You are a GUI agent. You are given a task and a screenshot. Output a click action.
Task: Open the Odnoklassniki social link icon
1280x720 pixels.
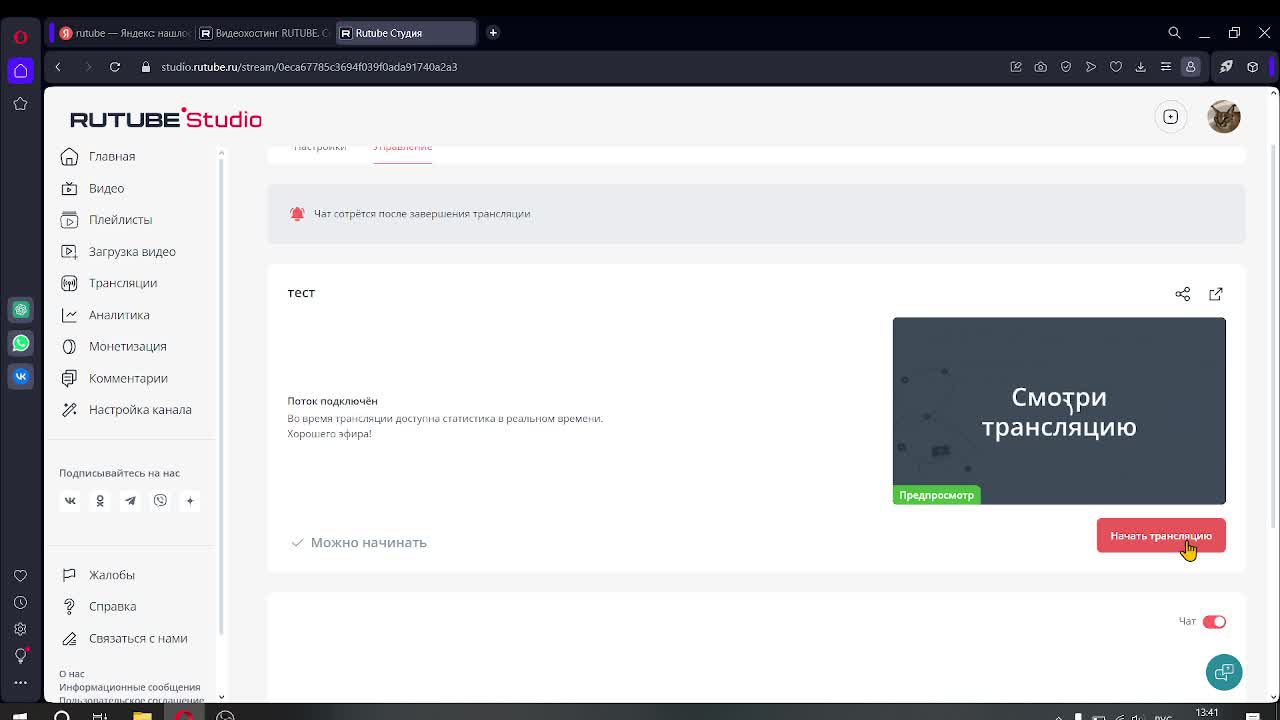pyautogui.click(x=100, y=501)
